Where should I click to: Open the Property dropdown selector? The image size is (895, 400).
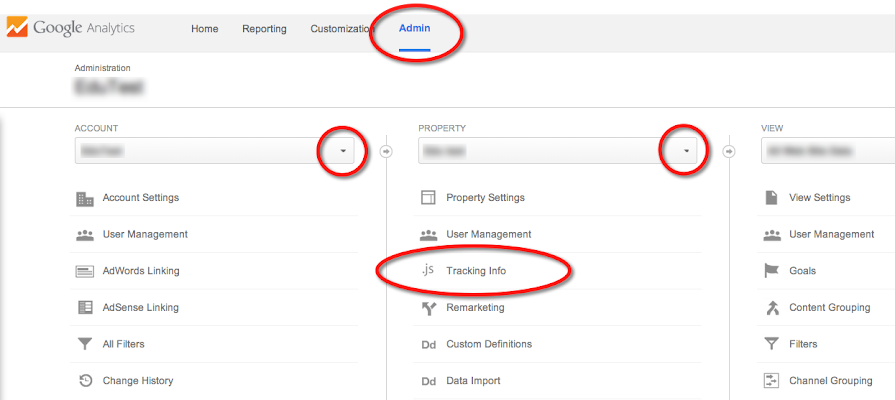pyautogui.click(x=558, y=151)
